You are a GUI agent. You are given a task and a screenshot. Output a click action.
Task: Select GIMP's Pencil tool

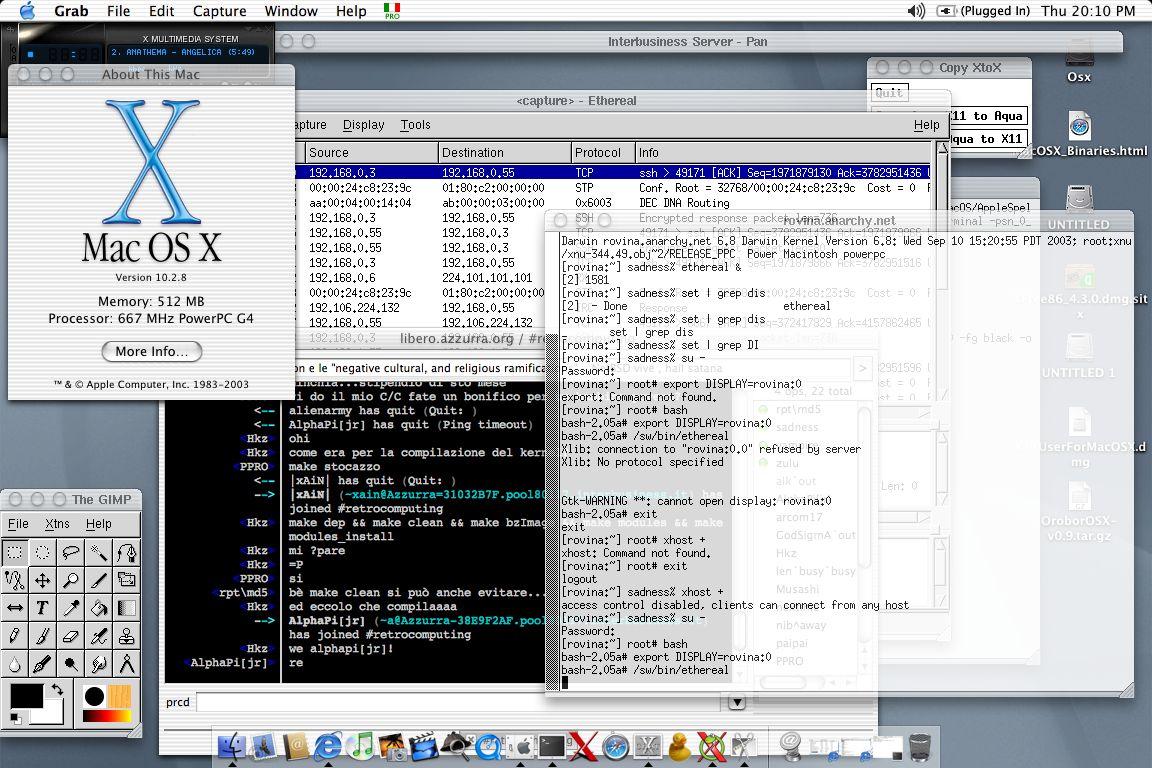point(15,636)
